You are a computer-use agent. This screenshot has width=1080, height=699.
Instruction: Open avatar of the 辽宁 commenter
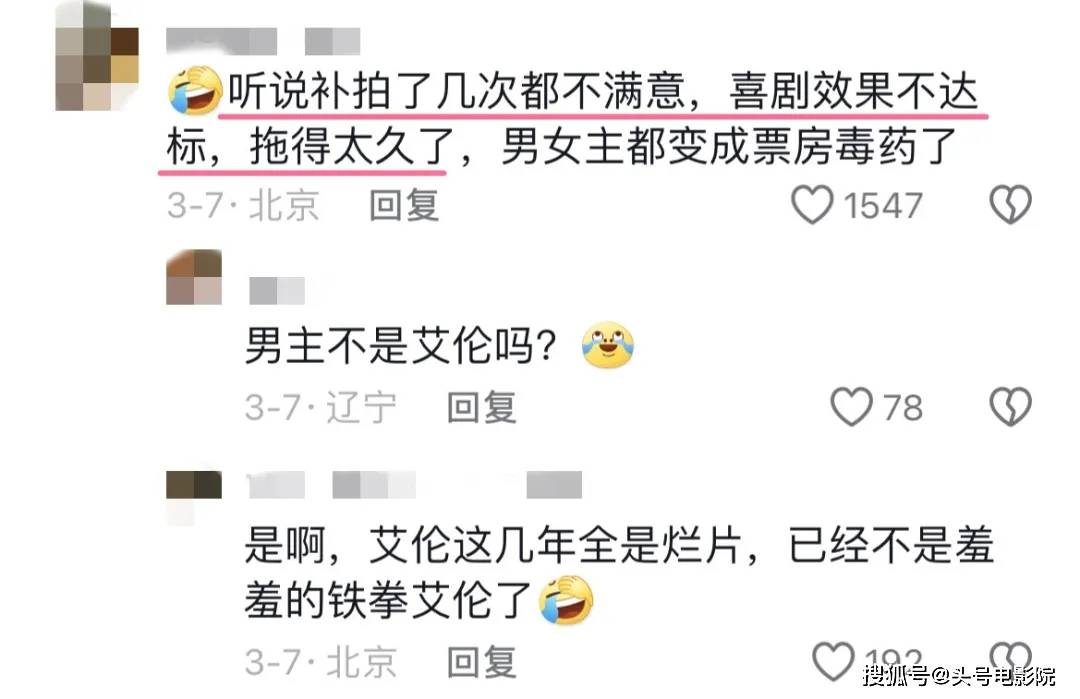pyautogui.click(x=194, y=277)
